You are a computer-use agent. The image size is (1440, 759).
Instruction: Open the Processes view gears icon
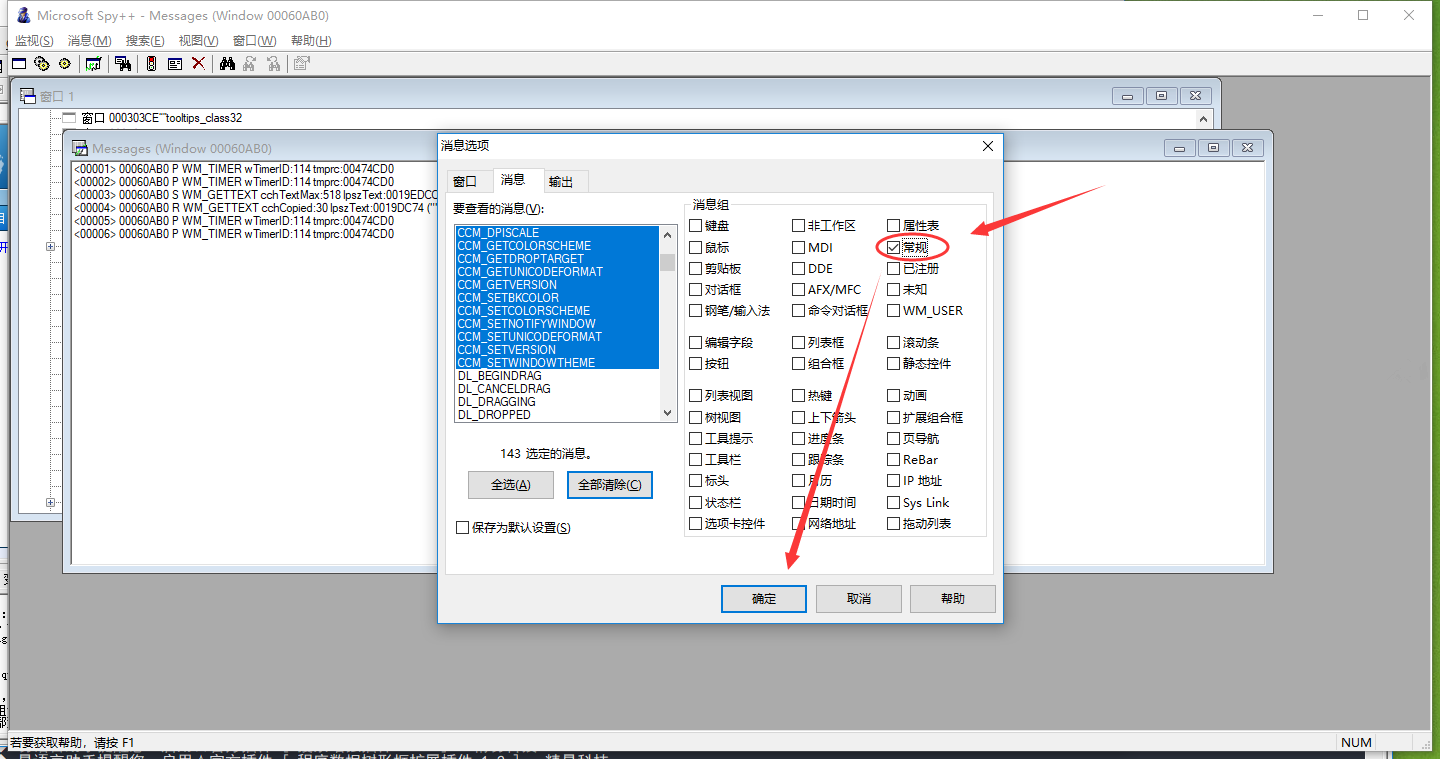[x=41, y=64]
